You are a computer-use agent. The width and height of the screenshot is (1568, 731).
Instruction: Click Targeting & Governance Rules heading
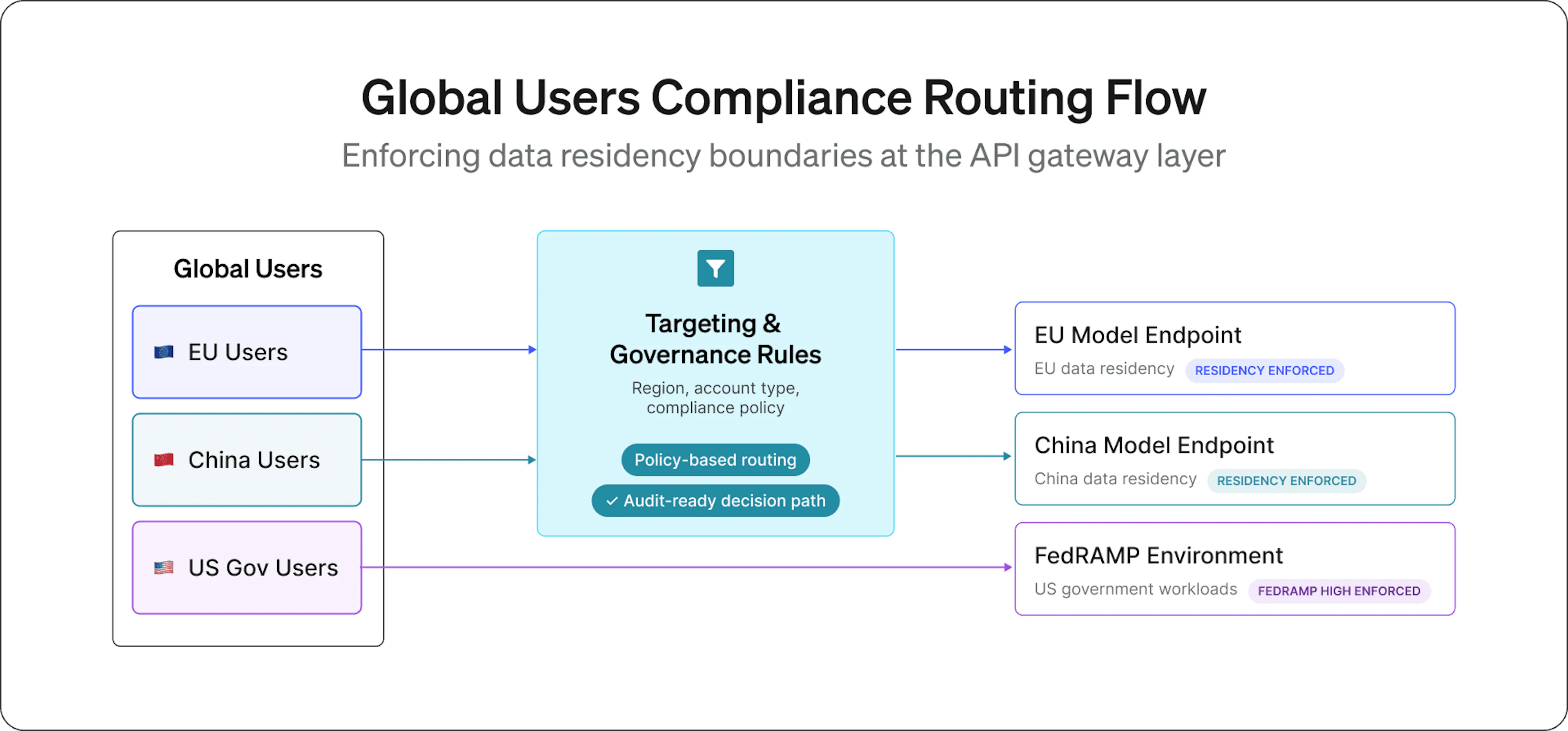(715, 340)
